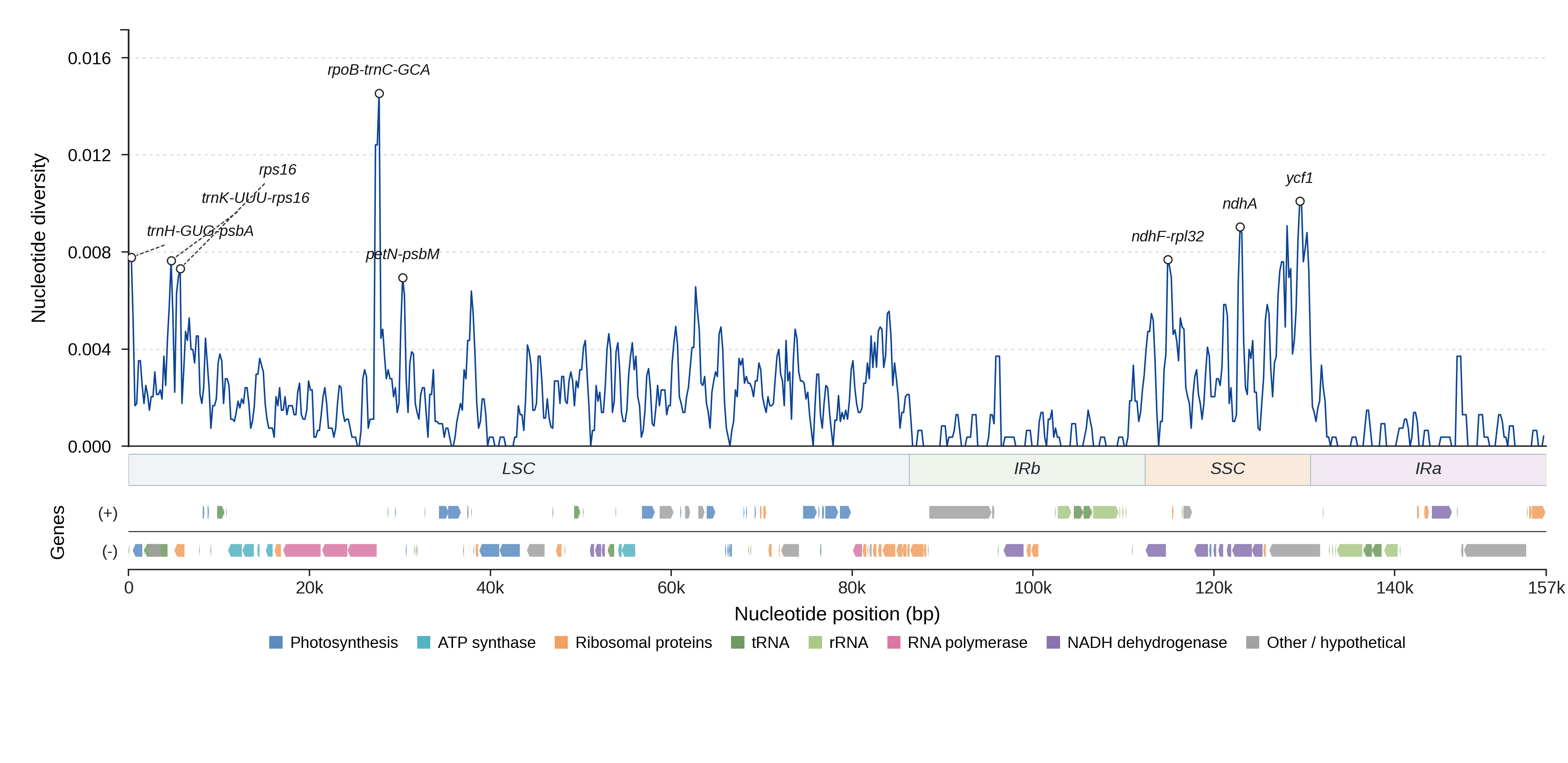The width and height of the screenshot is (1568, 763).
Task: Click the 'NADH dehydrogenase' legend text
Action: 1147,643
